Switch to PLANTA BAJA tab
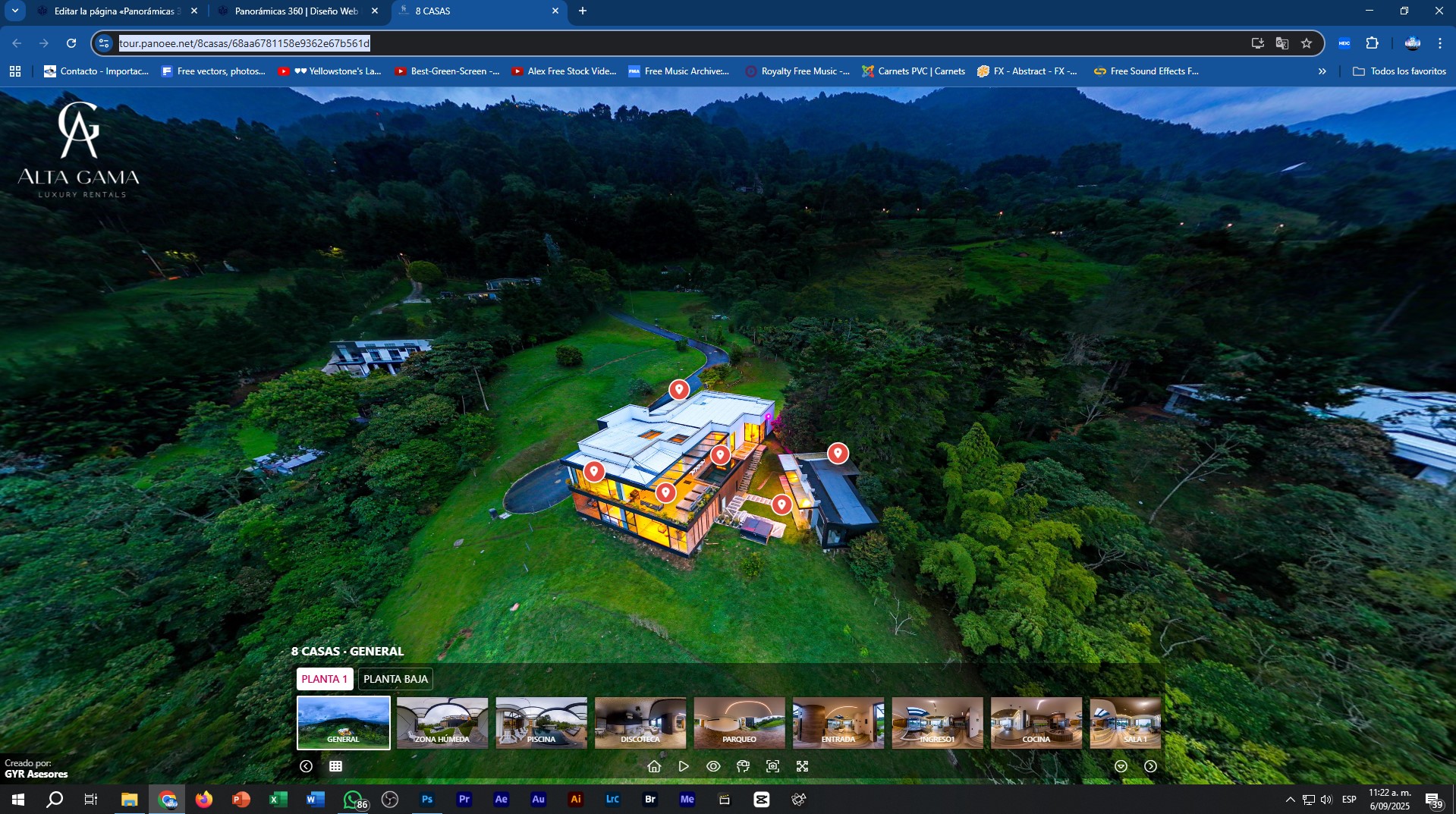1456x814 pixels. 395,679
